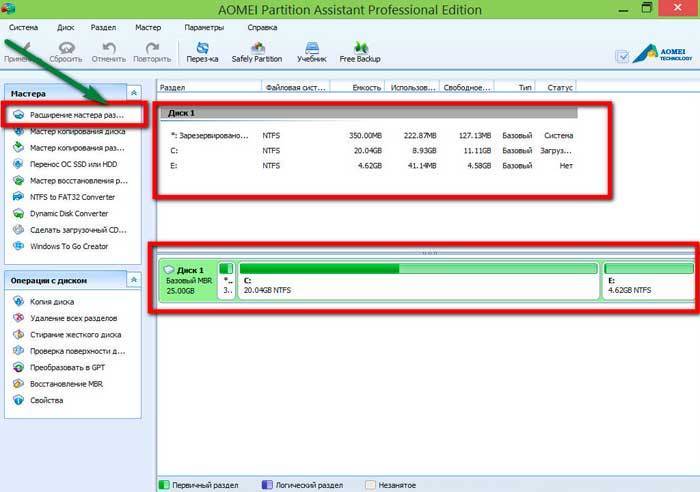Select the E: partition row in table

tap(370, 166)
